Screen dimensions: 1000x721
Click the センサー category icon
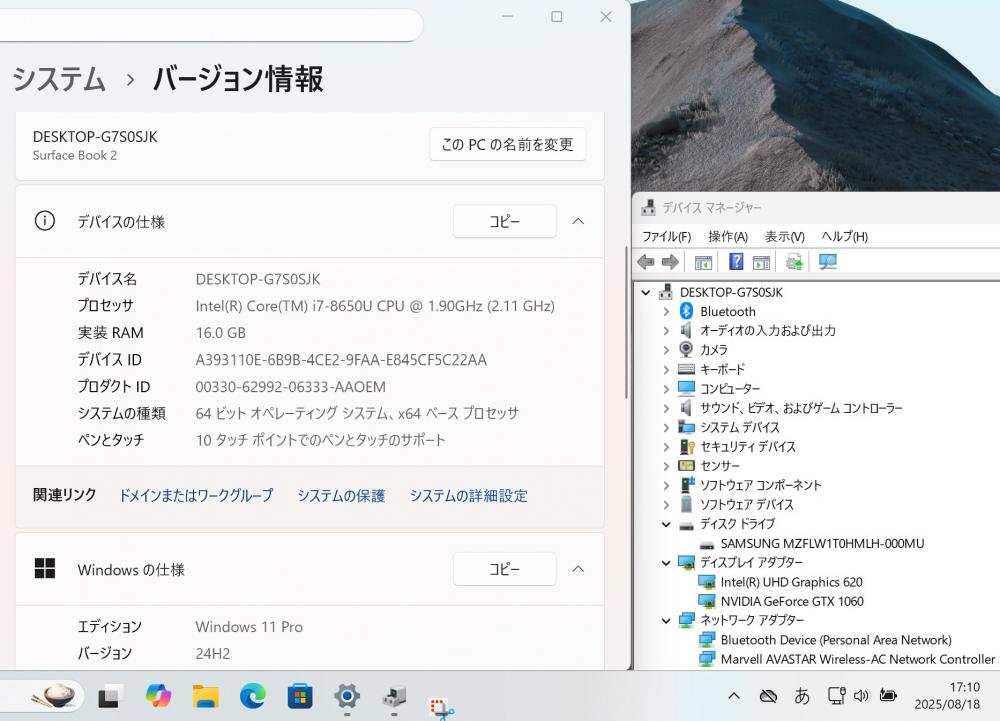click(686, 465)
